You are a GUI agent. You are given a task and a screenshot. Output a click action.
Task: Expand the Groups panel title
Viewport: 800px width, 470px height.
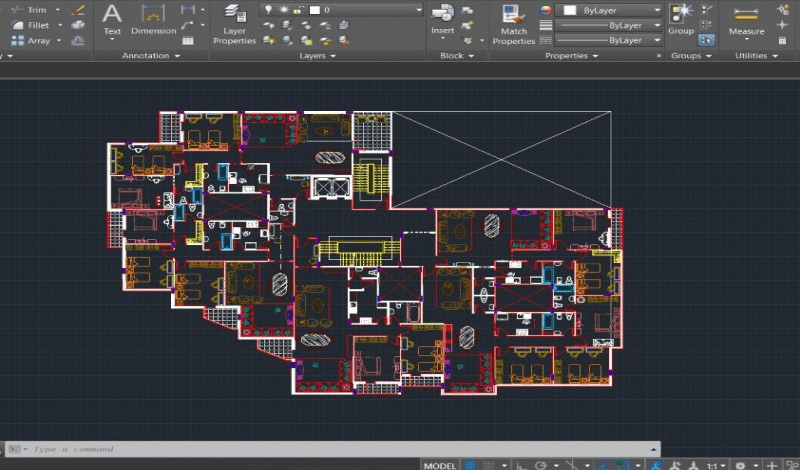(x=691, y=56)
